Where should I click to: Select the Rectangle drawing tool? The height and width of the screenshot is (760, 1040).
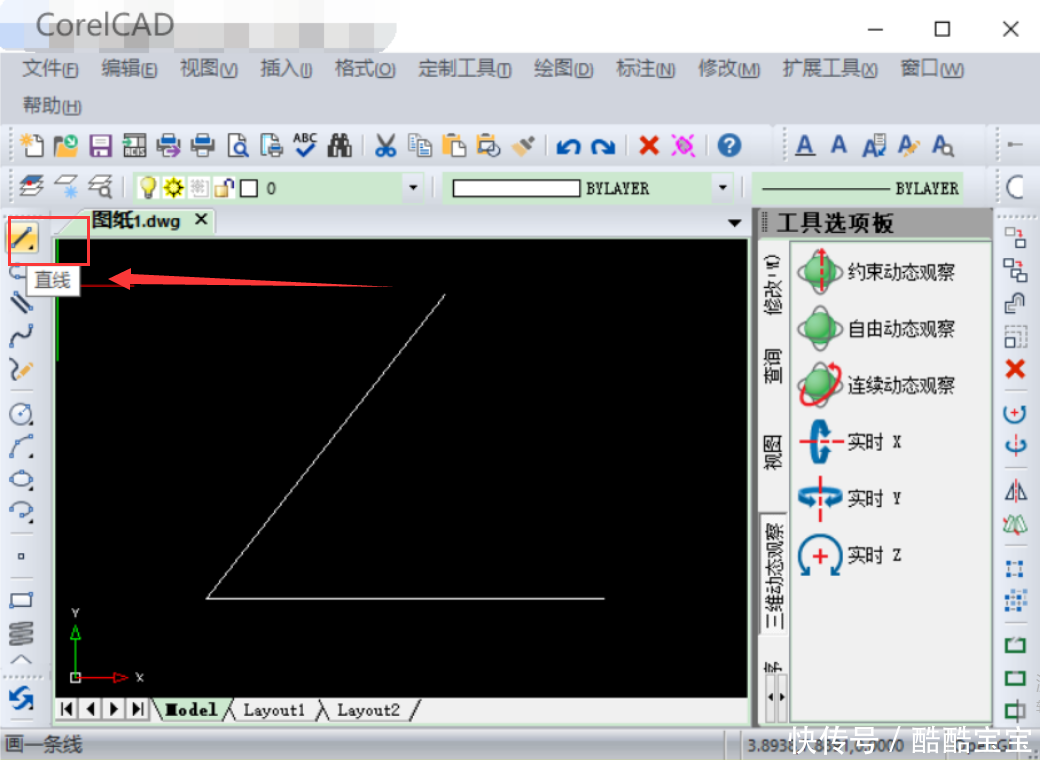(x=21, y=600)
